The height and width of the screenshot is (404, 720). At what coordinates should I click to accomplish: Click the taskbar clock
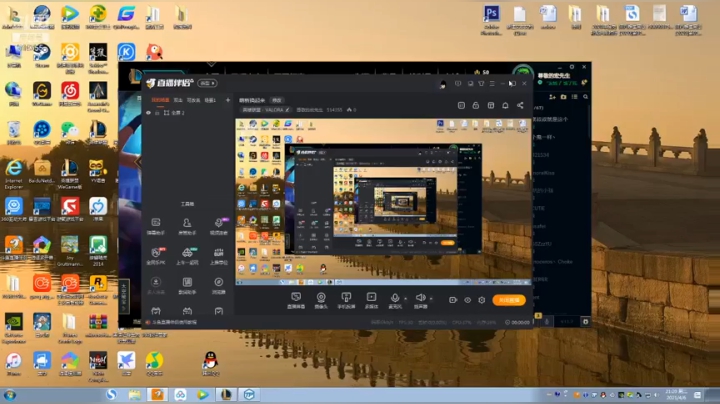click(x=676, y=394)
